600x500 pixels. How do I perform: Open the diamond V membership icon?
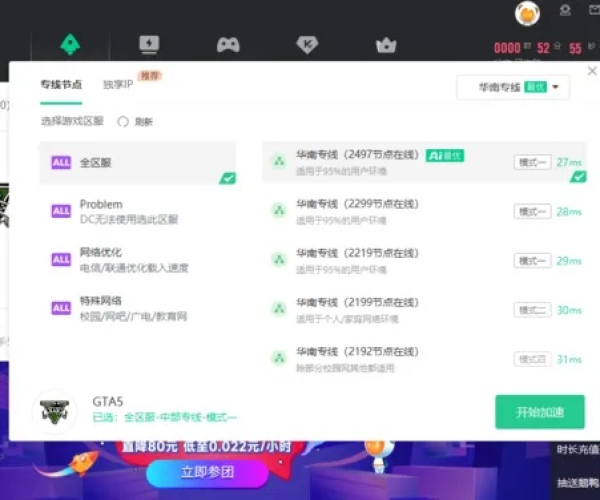307,45
